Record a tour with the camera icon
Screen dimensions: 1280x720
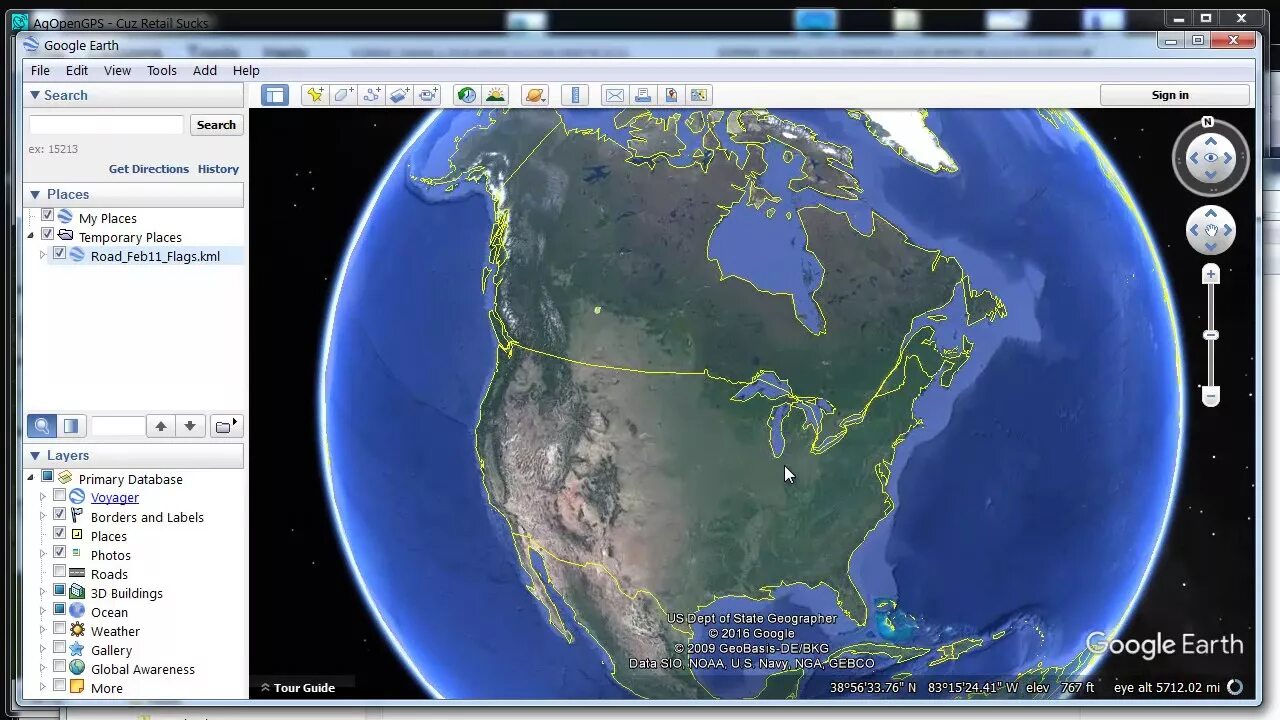[x=429, y=95]
